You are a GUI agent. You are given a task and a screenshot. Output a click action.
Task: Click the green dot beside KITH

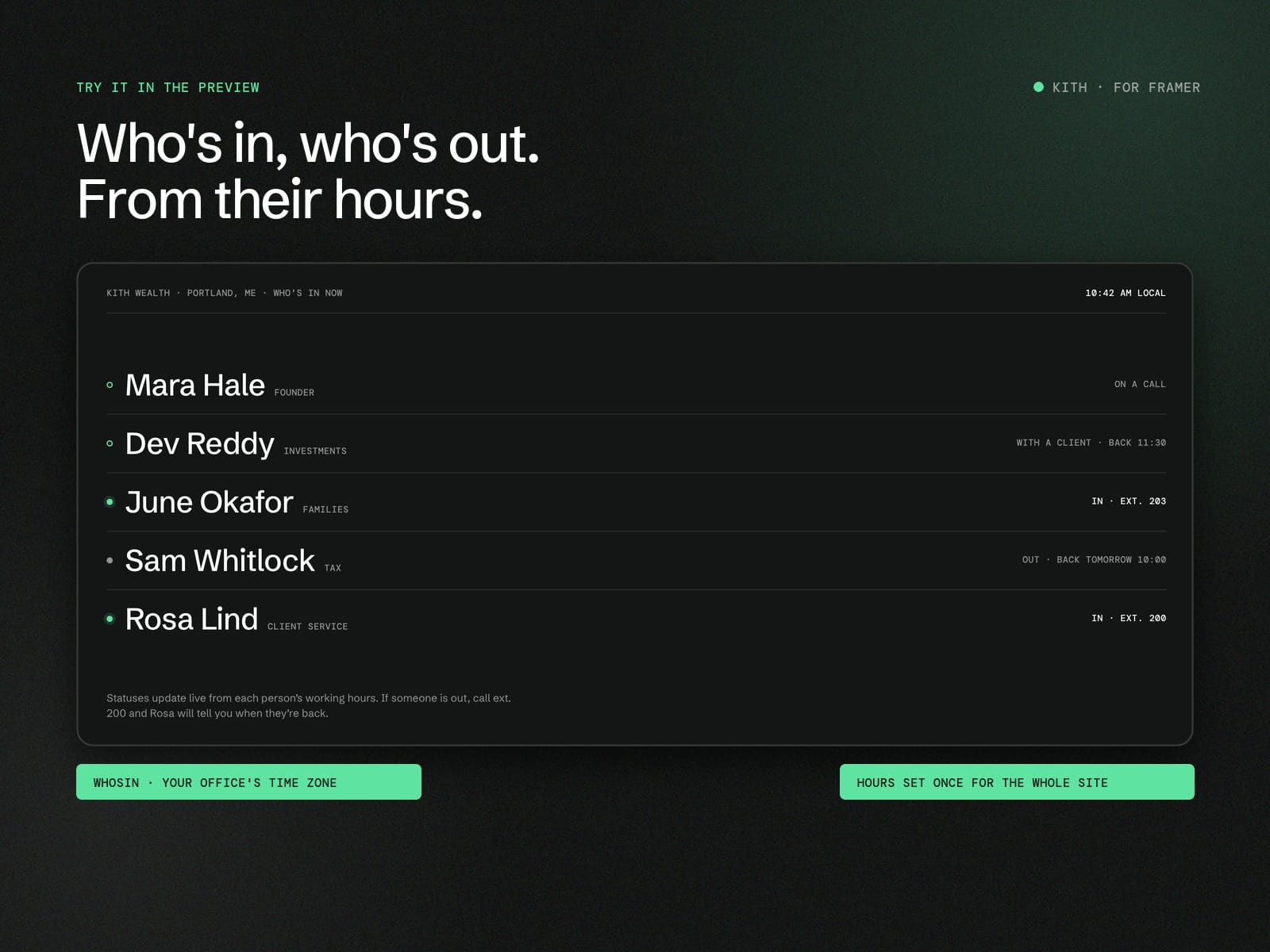(1038, 87)
